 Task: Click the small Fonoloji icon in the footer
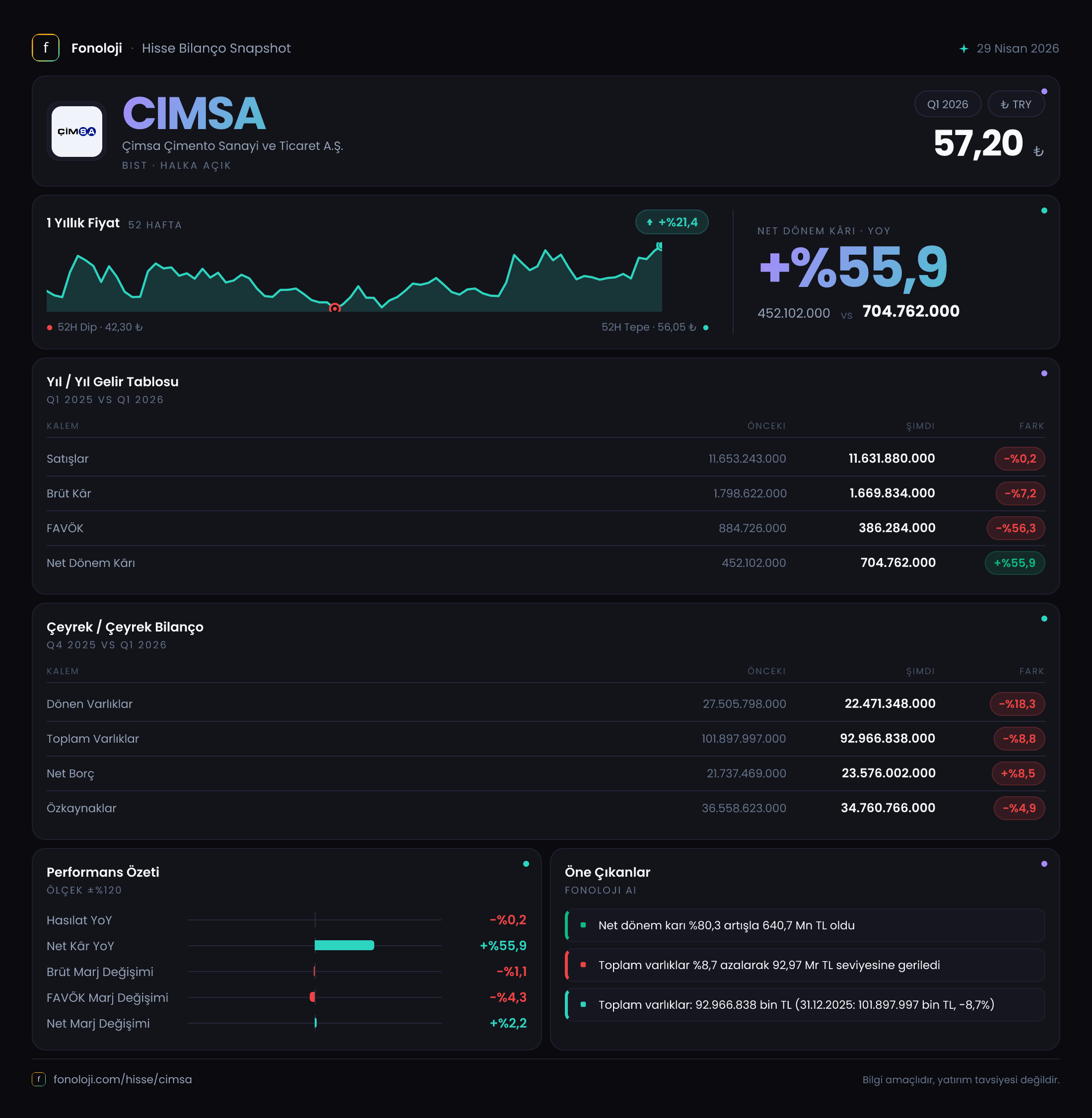pyautogui.click(x=38, y=1079)
